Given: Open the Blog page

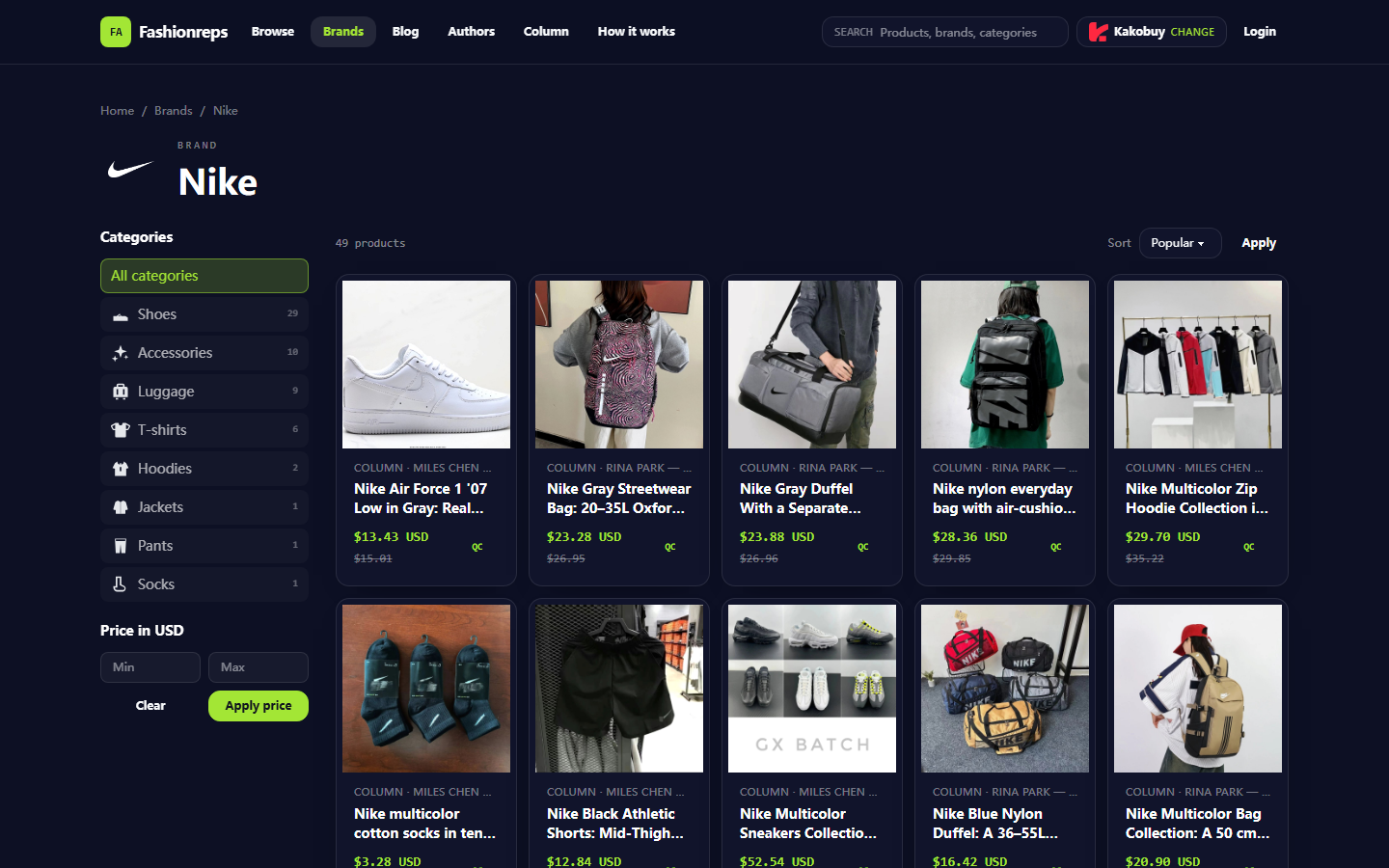Looking at the screenshot, I should tap(405, 32).
